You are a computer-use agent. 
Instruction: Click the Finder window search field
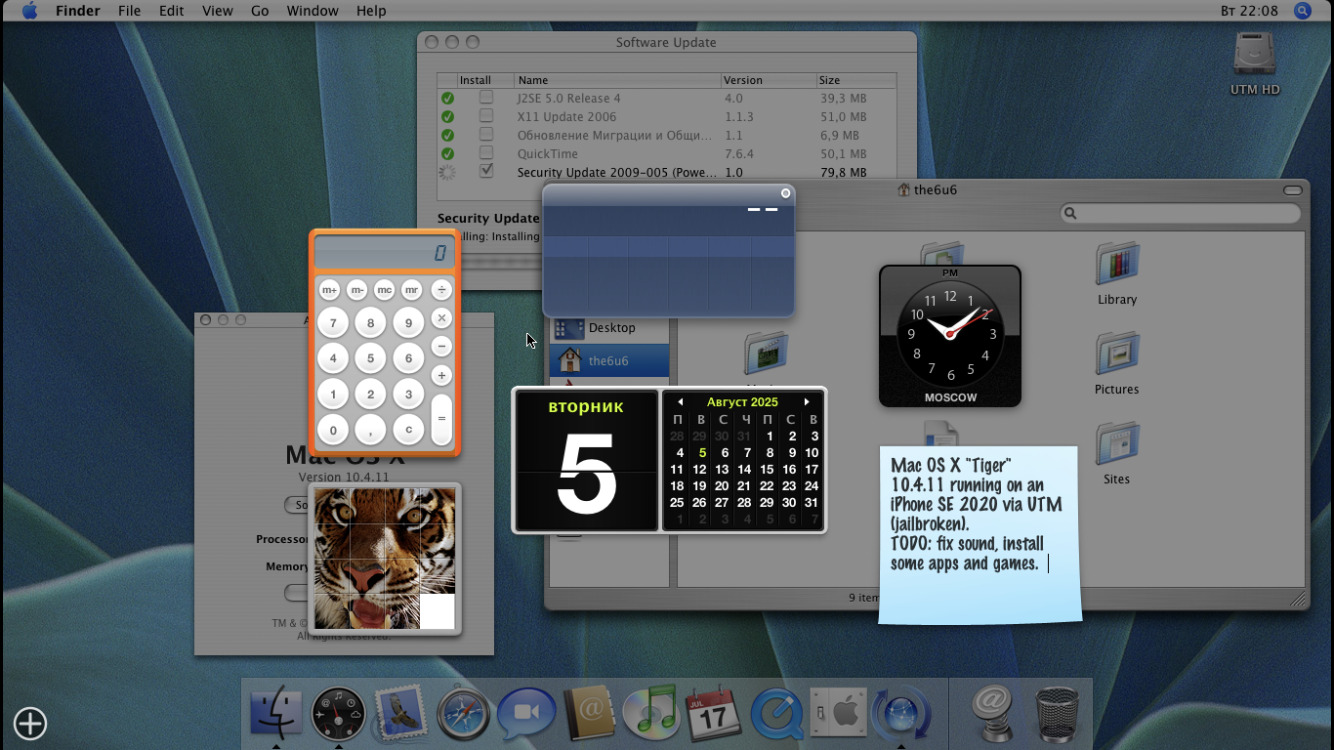point(1181,213)
